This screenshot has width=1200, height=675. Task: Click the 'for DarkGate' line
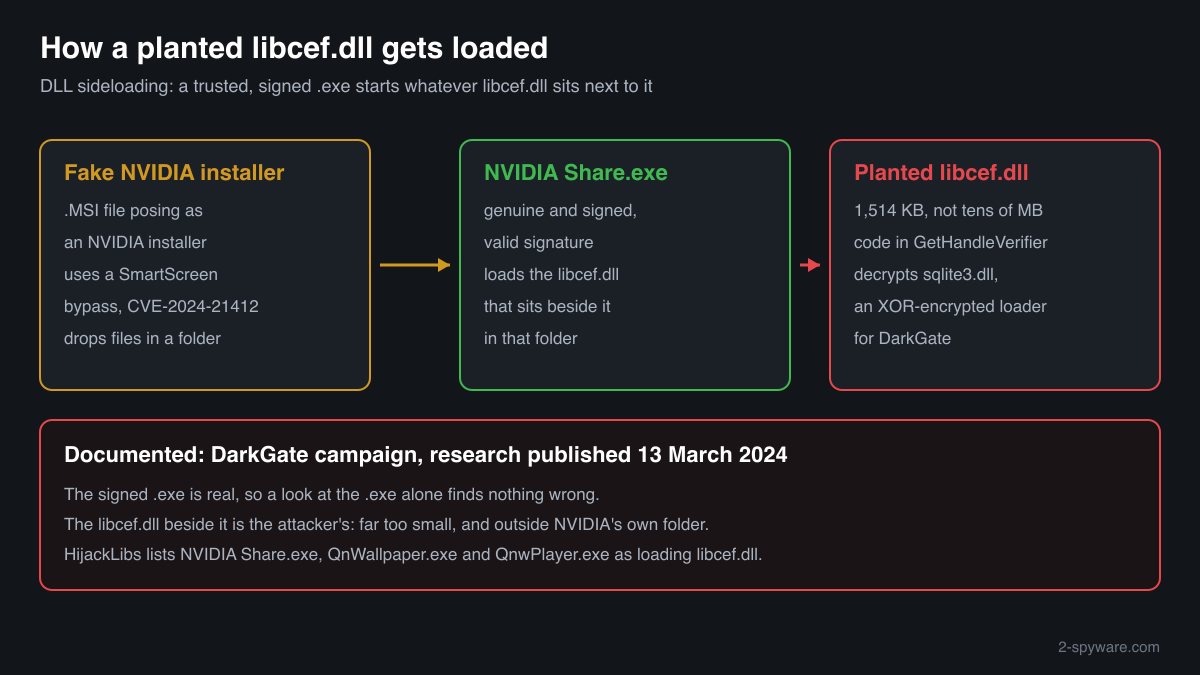click(x=902, y=338)
